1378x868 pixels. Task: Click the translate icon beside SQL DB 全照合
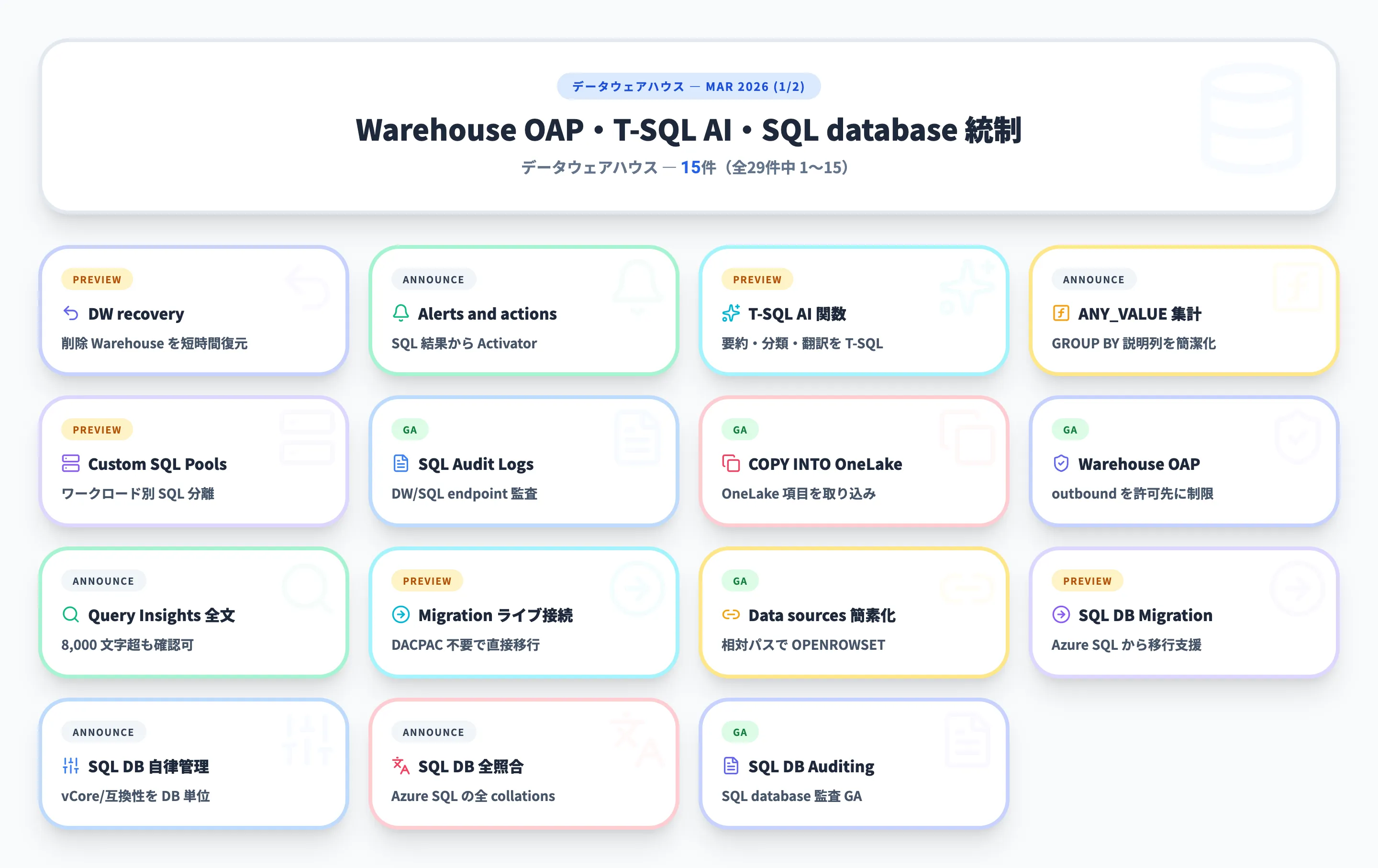click(400, 766)
